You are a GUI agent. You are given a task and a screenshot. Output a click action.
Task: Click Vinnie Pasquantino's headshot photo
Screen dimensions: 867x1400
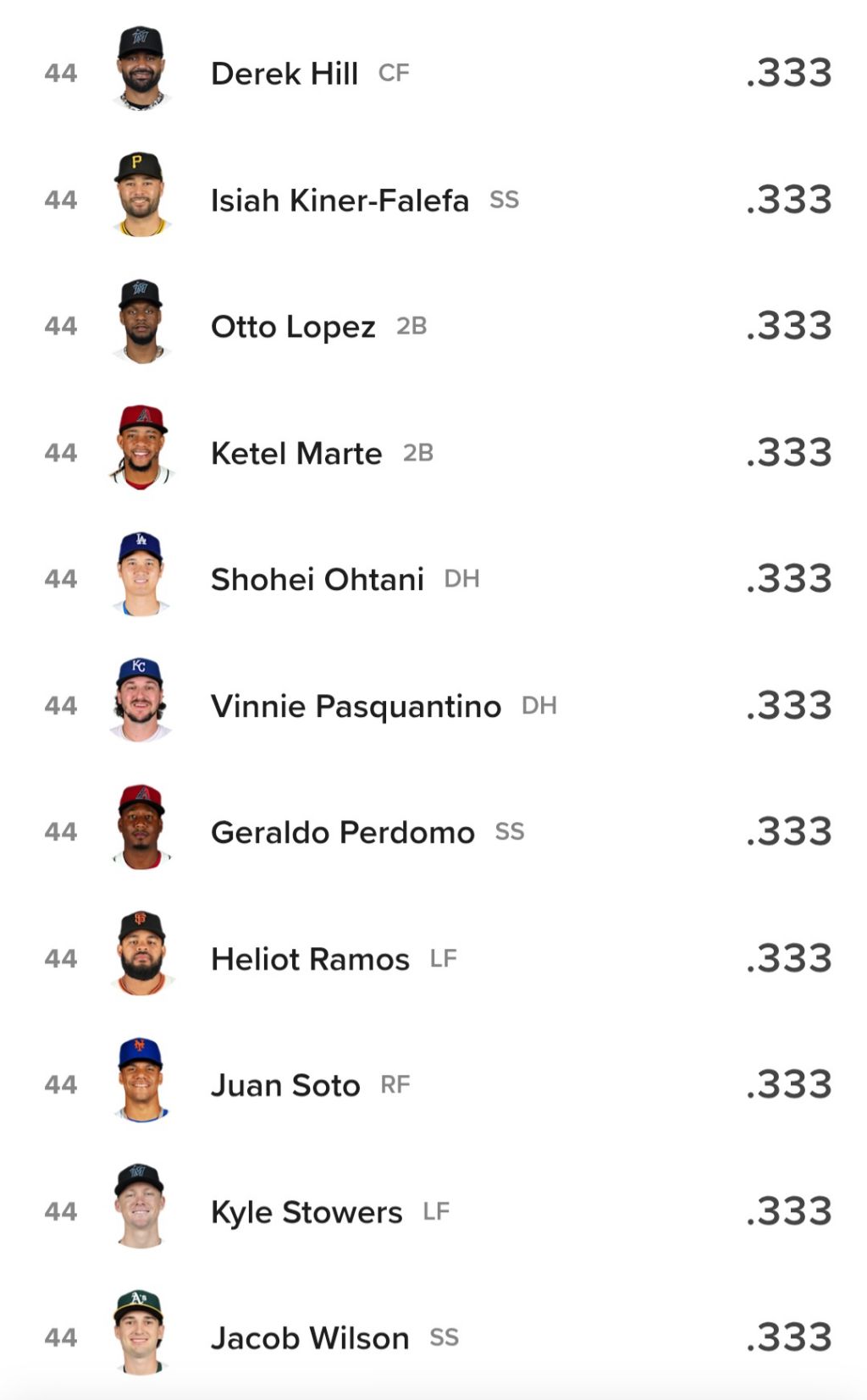141,701
